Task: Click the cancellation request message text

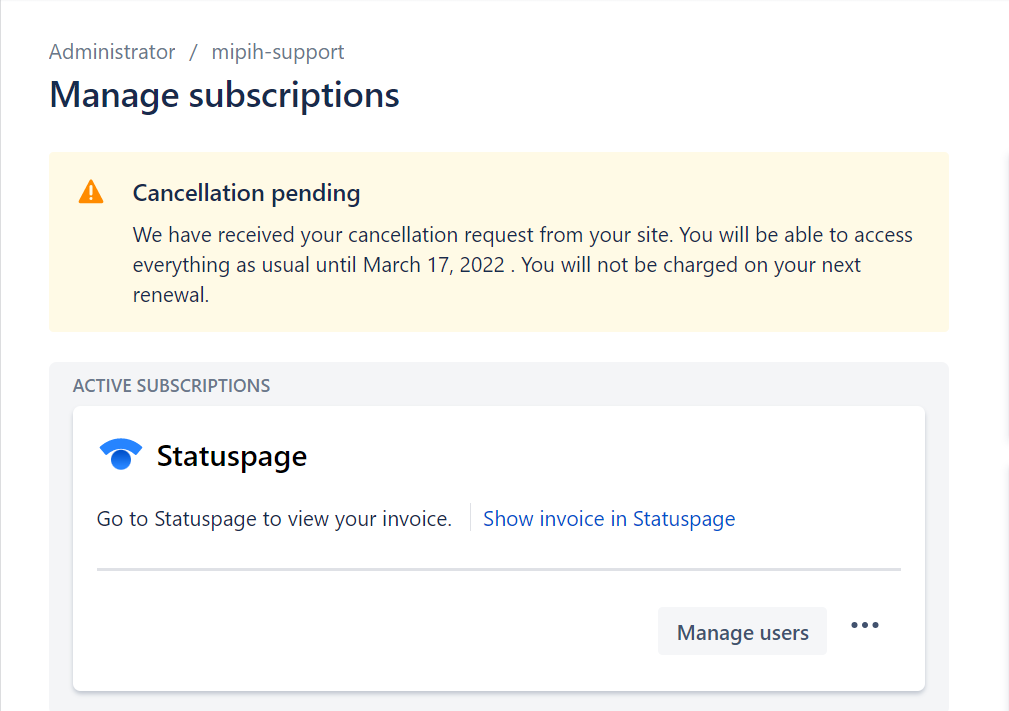Action: click(523, 264)
